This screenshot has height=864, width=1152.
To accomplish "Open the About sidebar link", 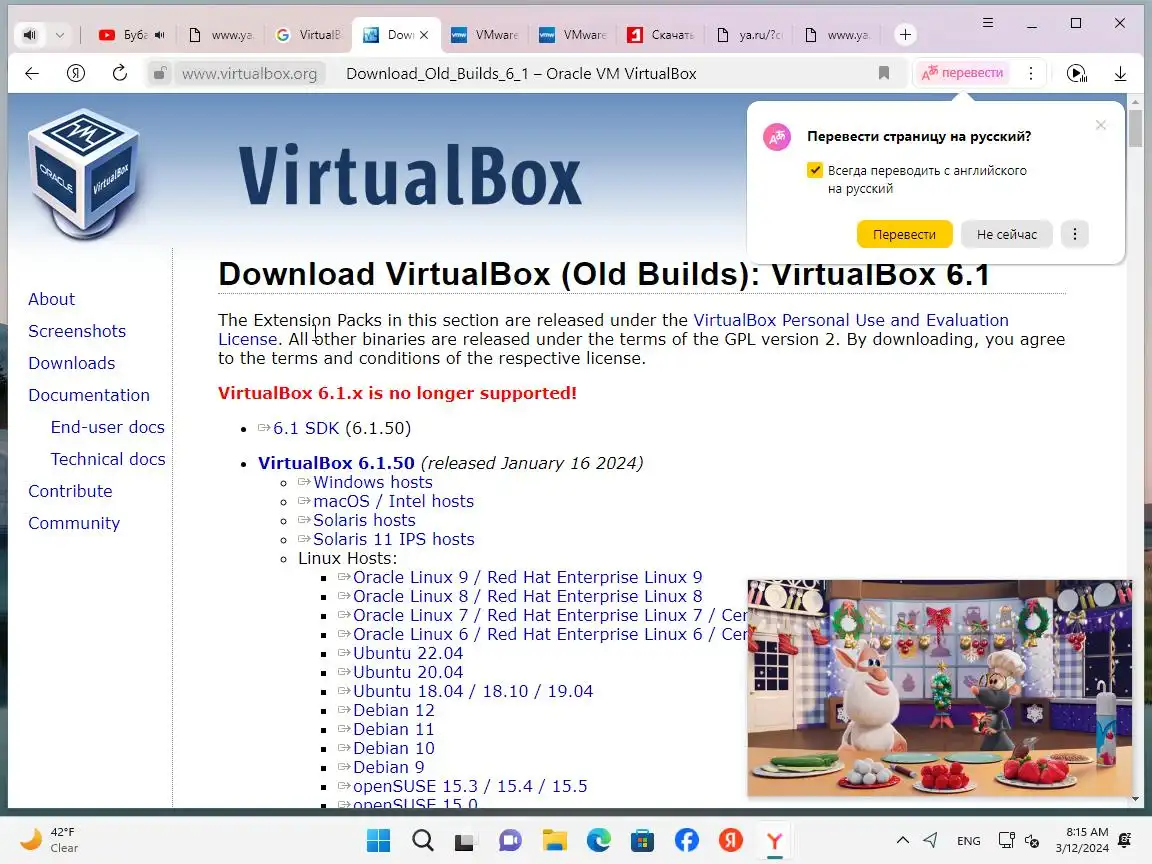I will click(x=51, y=299).
